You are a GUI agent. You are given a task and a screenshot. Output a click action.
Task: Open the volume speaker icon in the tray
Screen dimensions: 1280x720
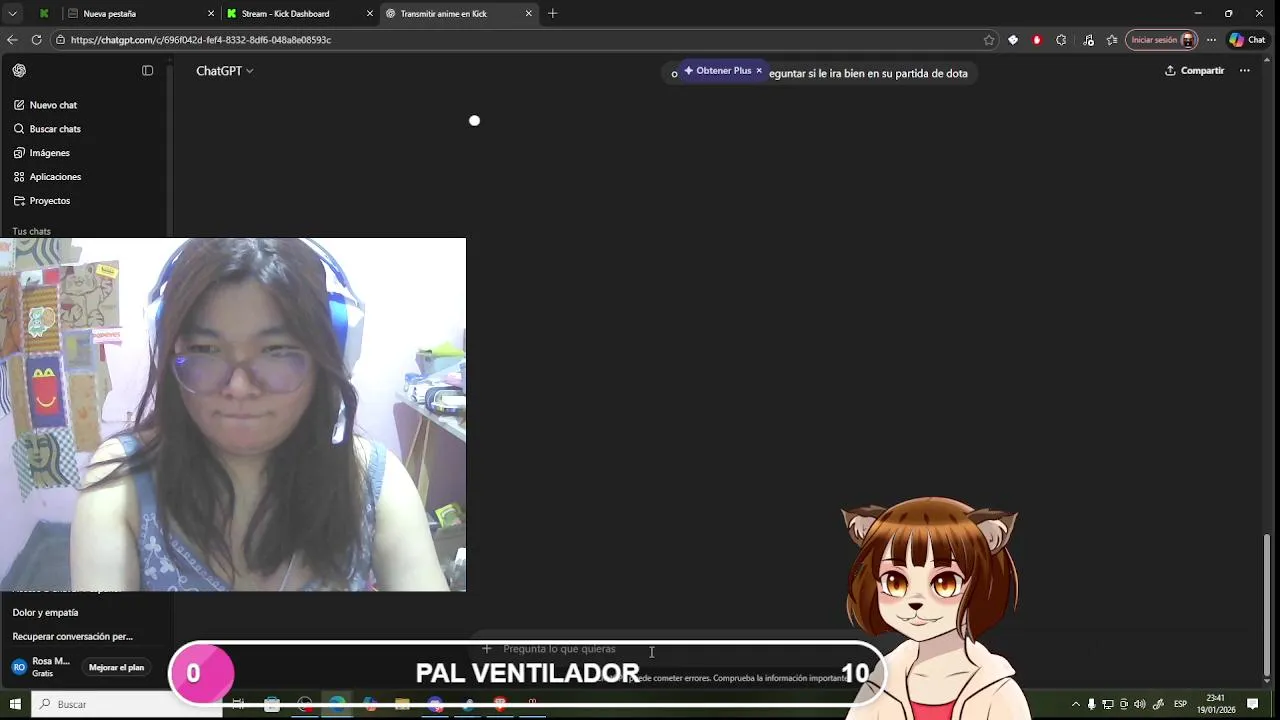tap(1140, 704)
